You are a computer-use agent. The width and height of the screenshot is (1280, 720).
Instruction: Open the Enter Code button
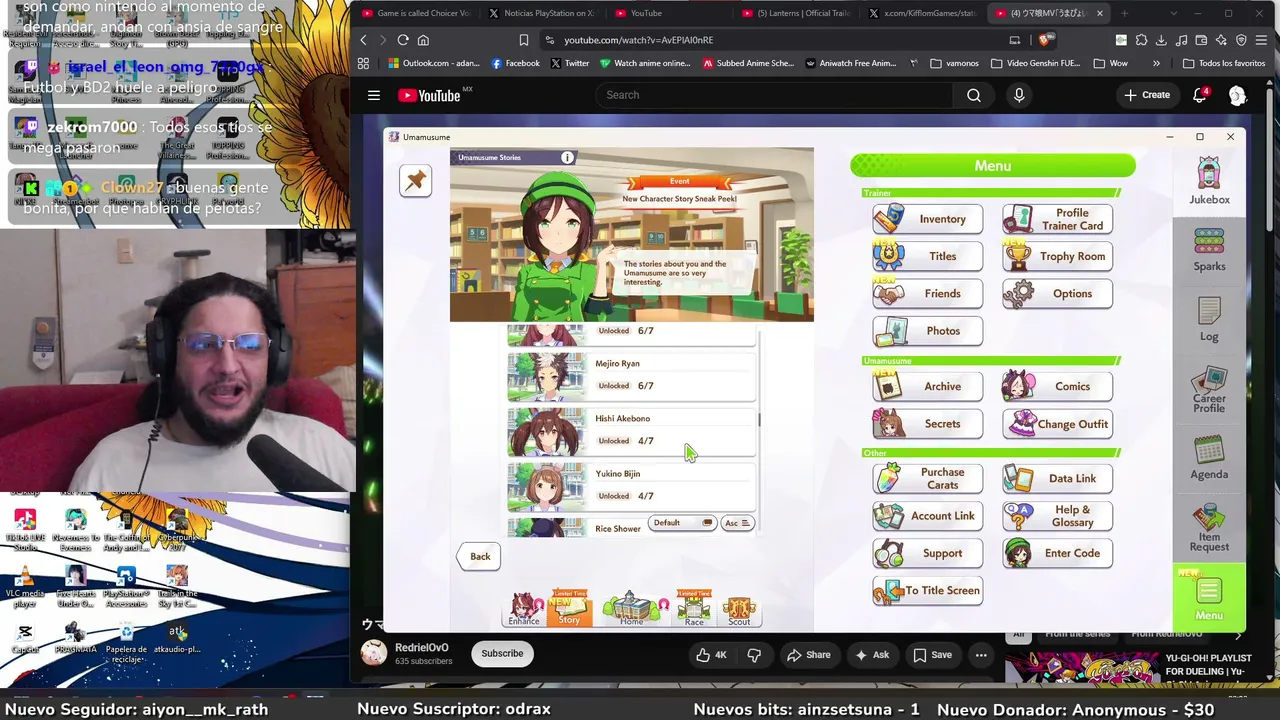(1057, 553)
